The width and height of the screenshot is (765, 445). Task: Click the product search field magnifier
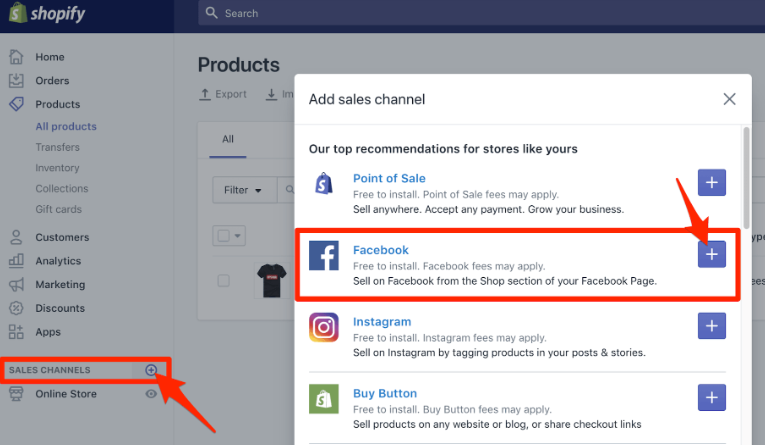coord(289,190)
